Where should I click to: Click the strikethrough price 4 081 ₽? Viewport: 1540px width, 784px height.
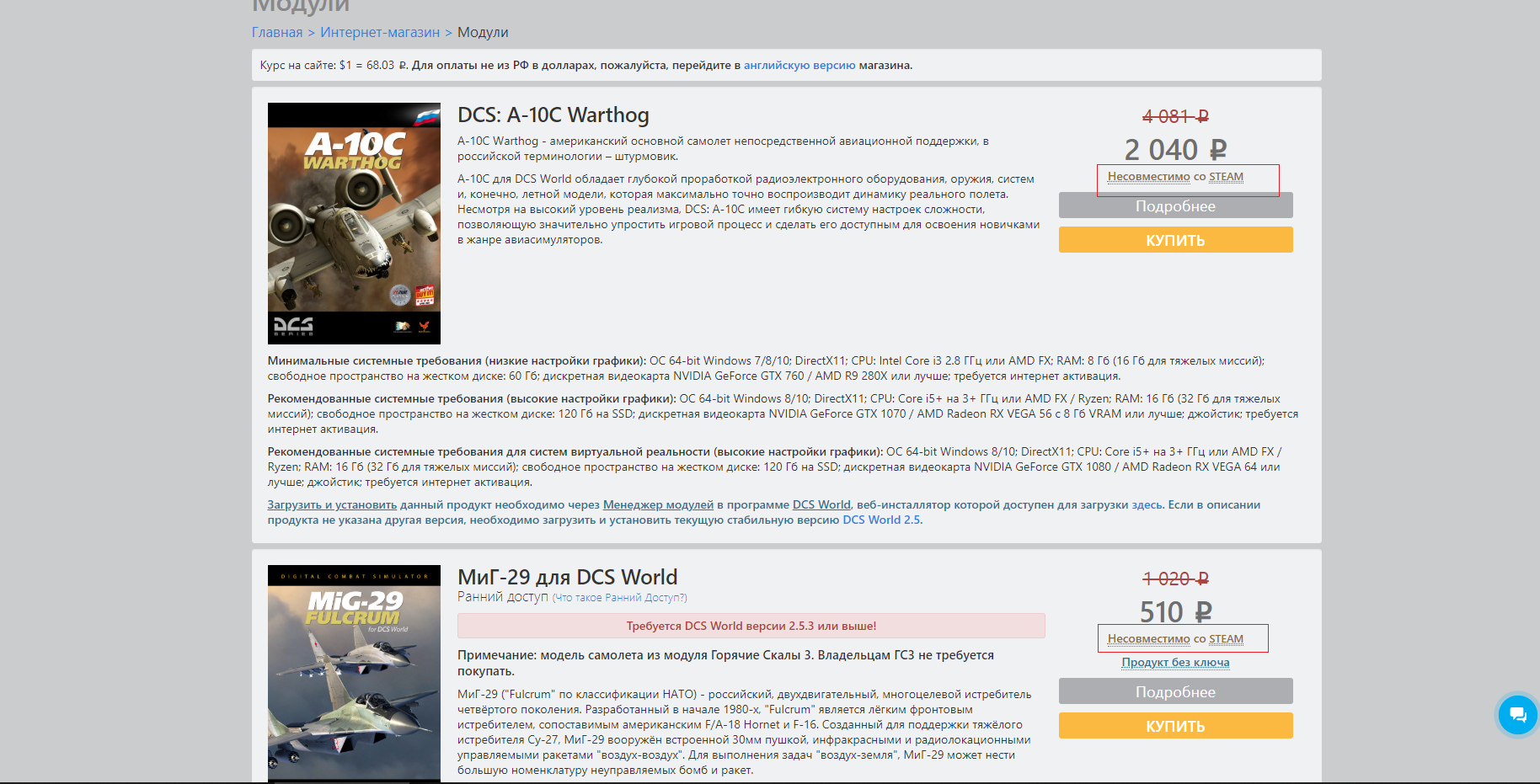1175,116
